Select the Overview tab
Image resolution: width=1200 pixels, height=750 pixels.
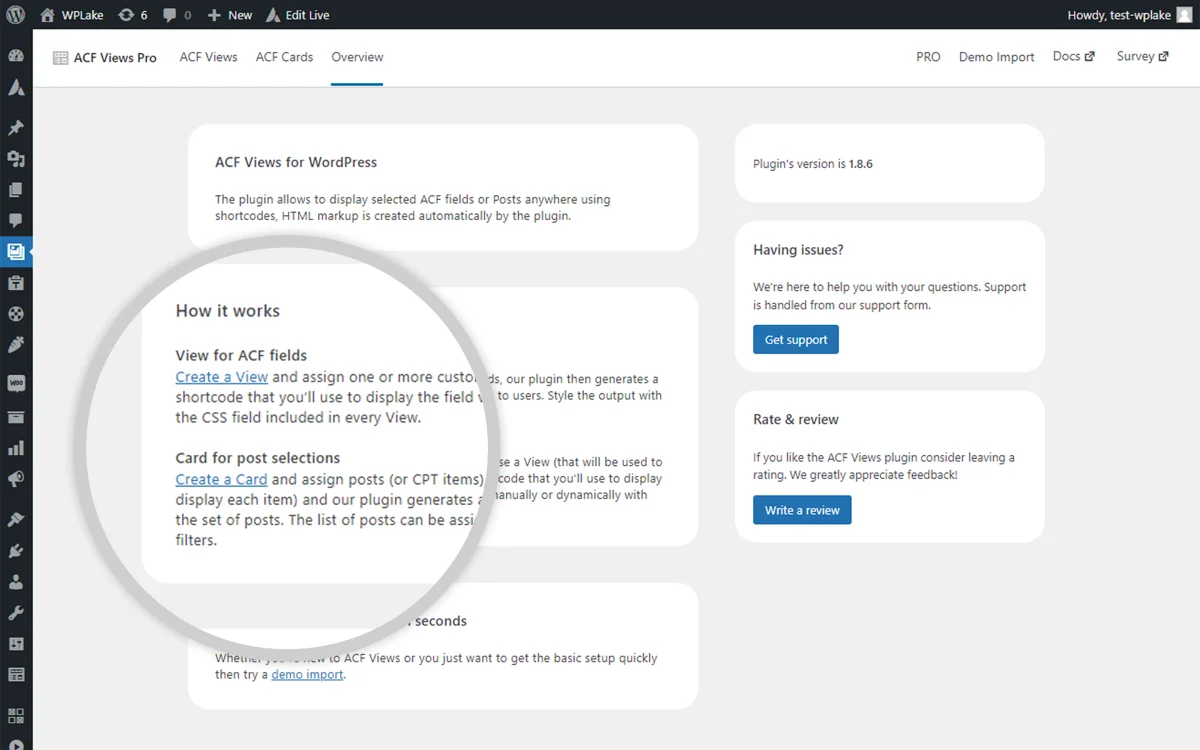[x=357, y=57]
